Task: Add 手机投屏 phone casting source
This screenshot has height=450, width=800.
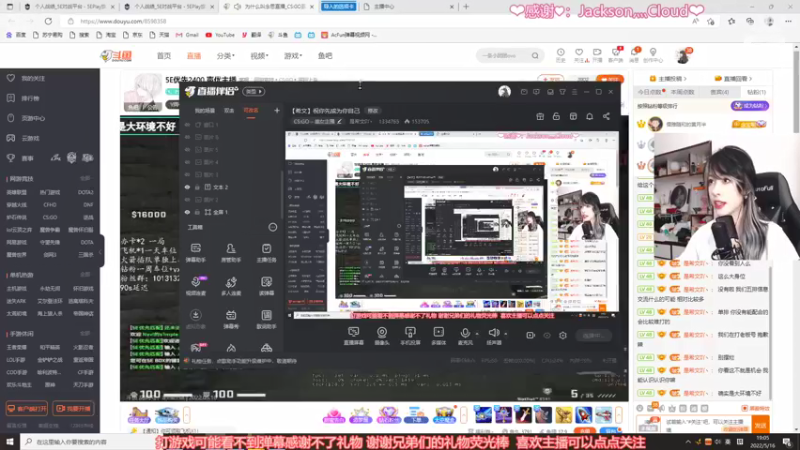Action: tap(410, 336)
